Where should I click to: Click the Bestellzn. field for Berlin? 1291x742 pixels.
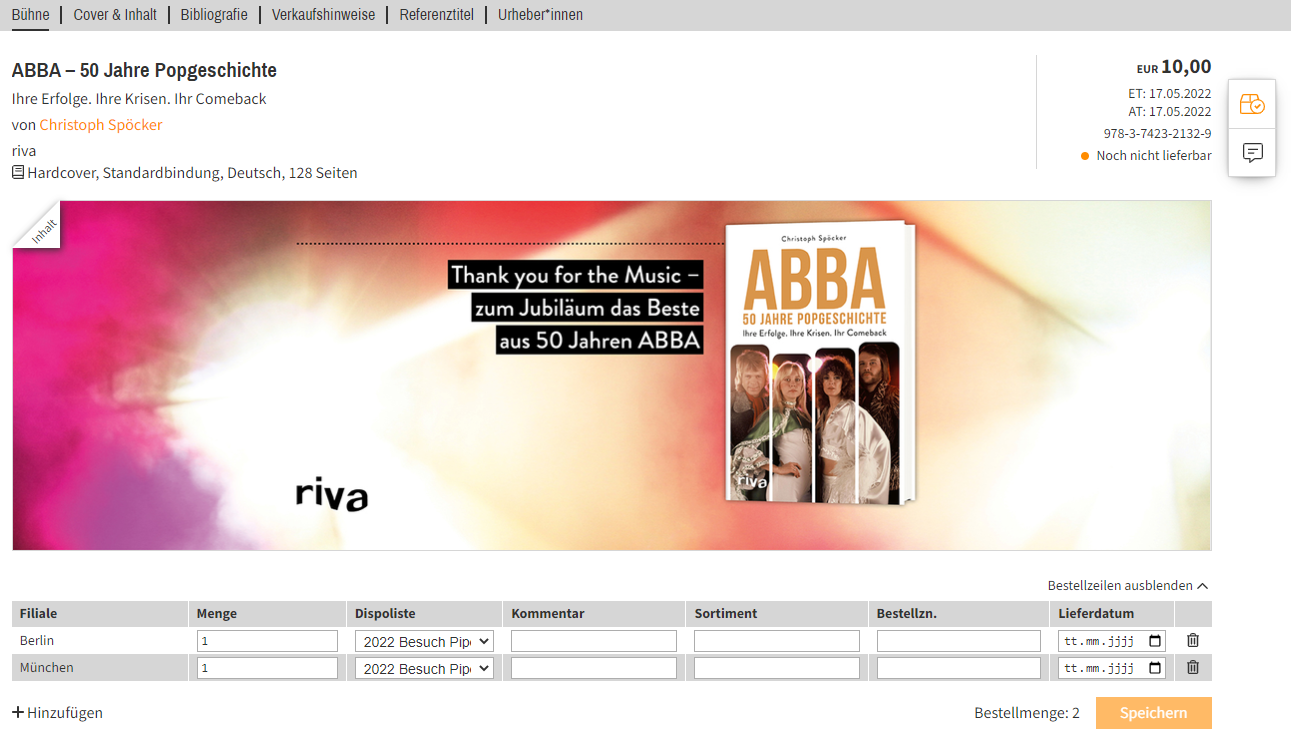(x=959, y=641)
